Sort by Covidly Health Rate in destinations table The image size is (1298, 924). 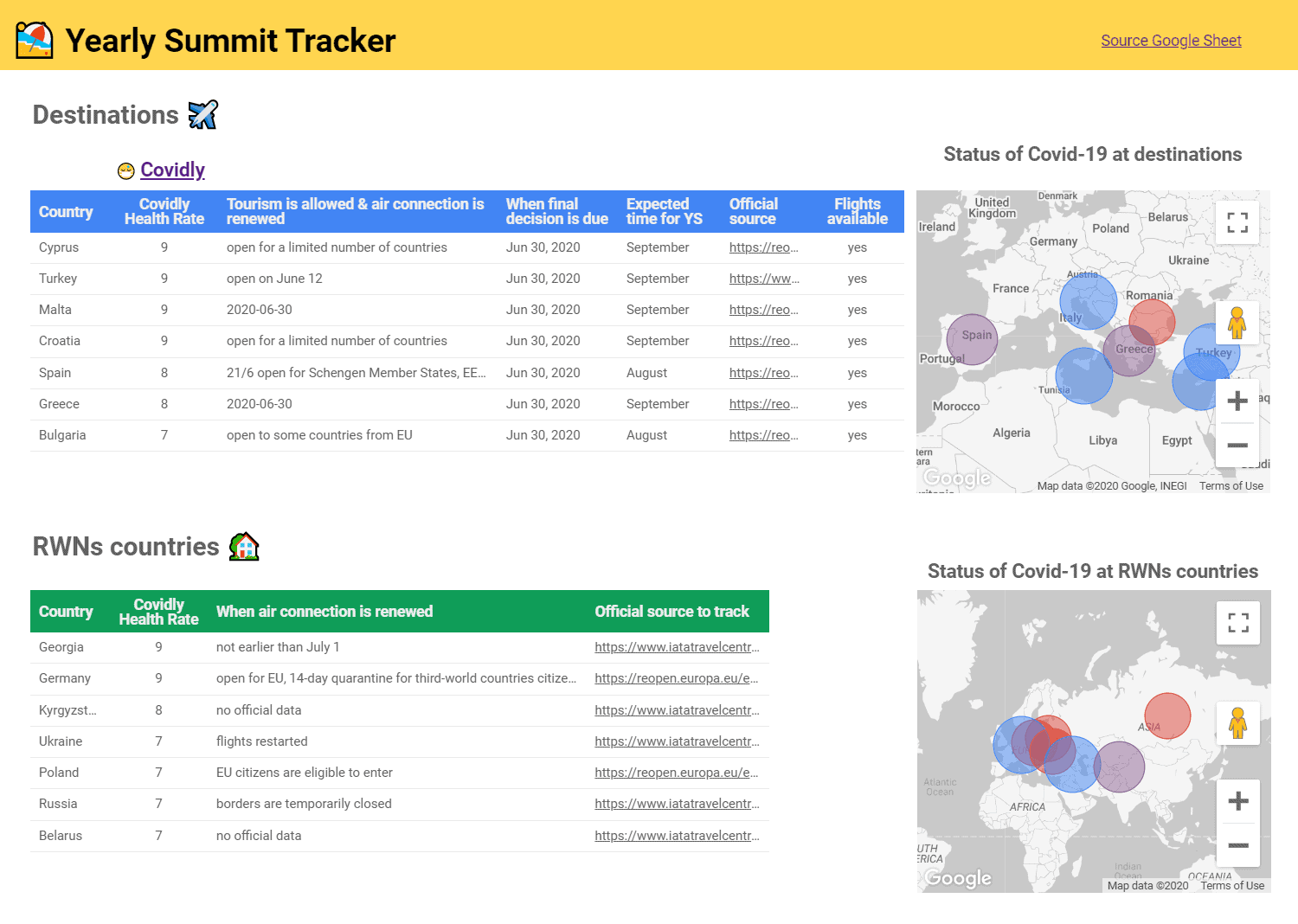click(x=164, y=211)
